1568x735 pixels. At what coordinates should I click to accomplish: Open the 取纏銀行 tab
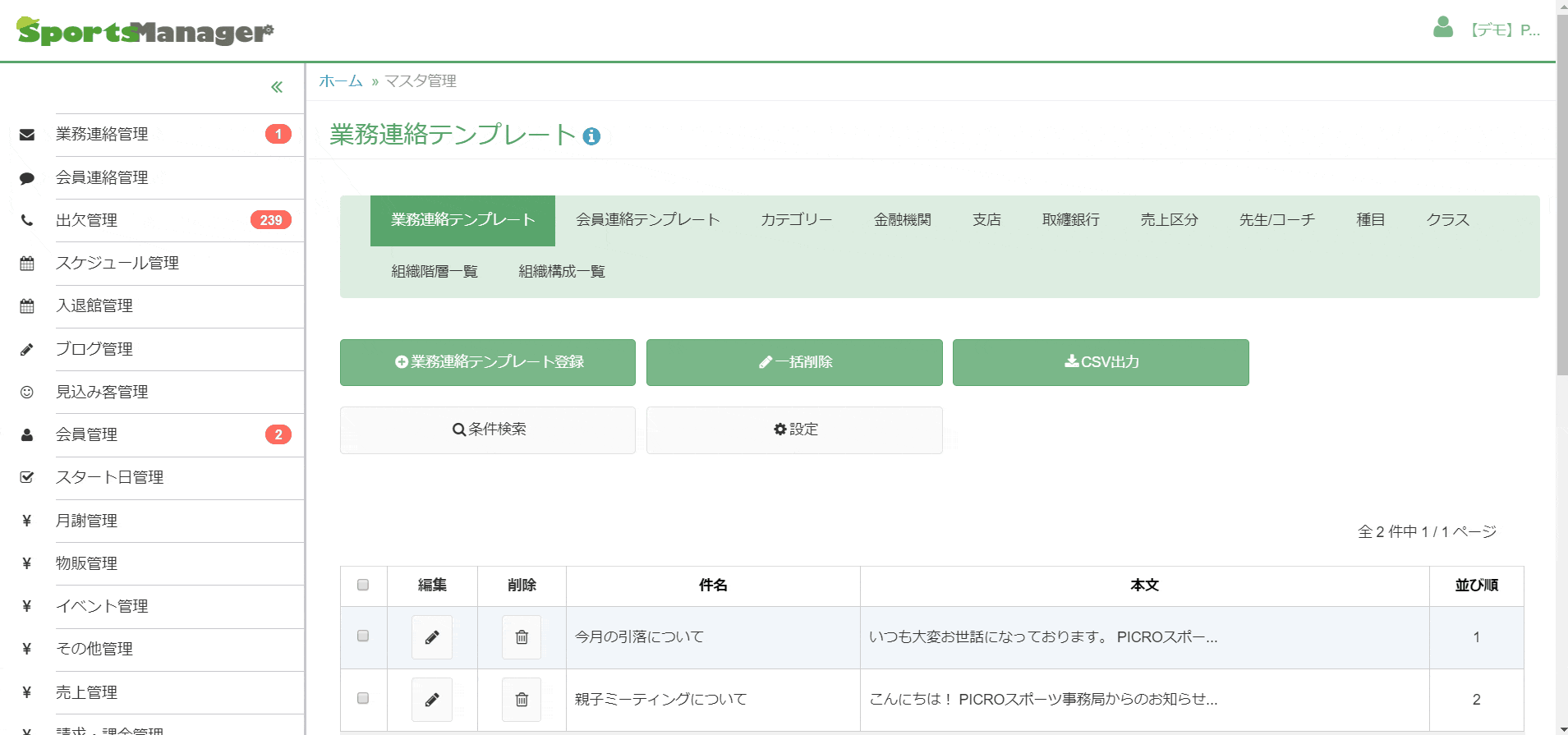click(x=1071, y=220)
